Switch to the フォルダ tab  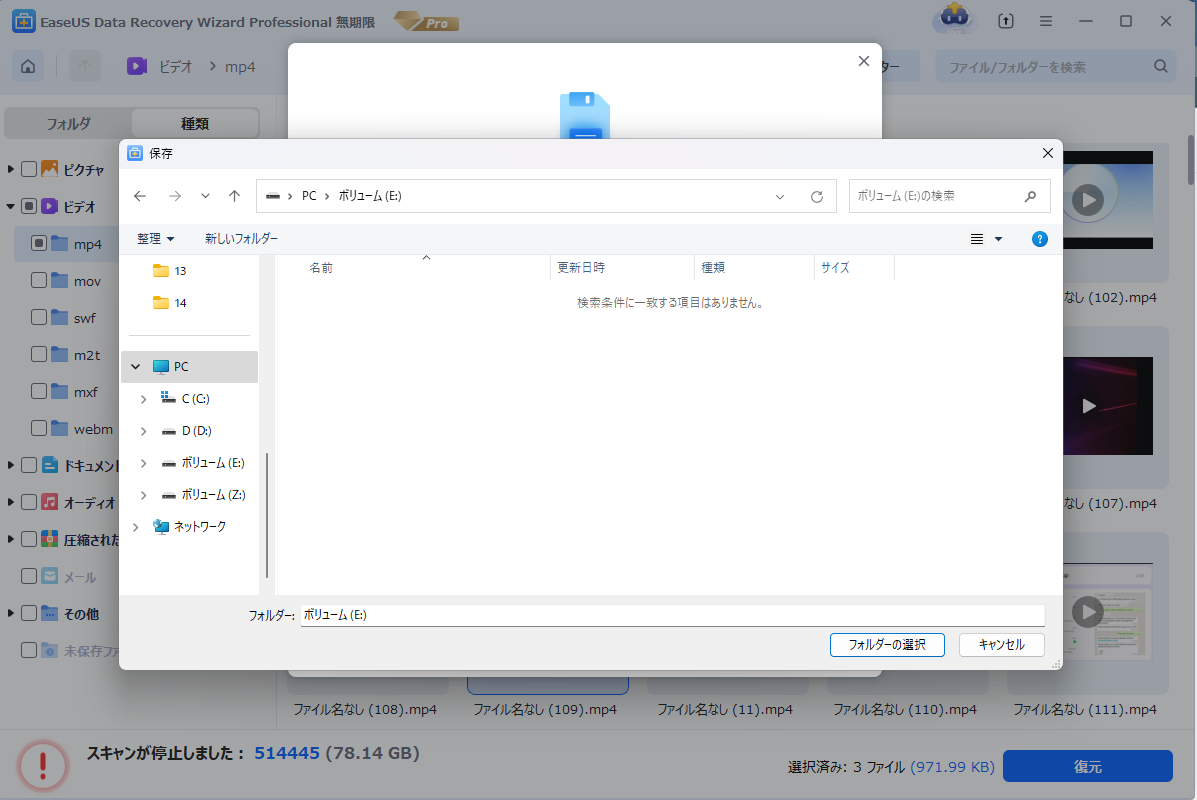pyautogui.click(x=68, y=124)
